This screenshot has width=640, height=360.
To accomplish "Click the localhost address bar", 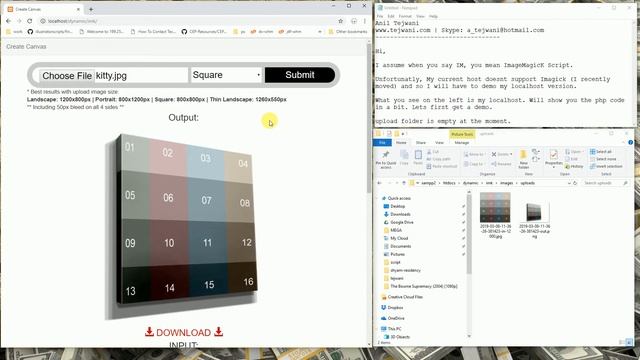I will pyautogui.click(x=188, y=21).
